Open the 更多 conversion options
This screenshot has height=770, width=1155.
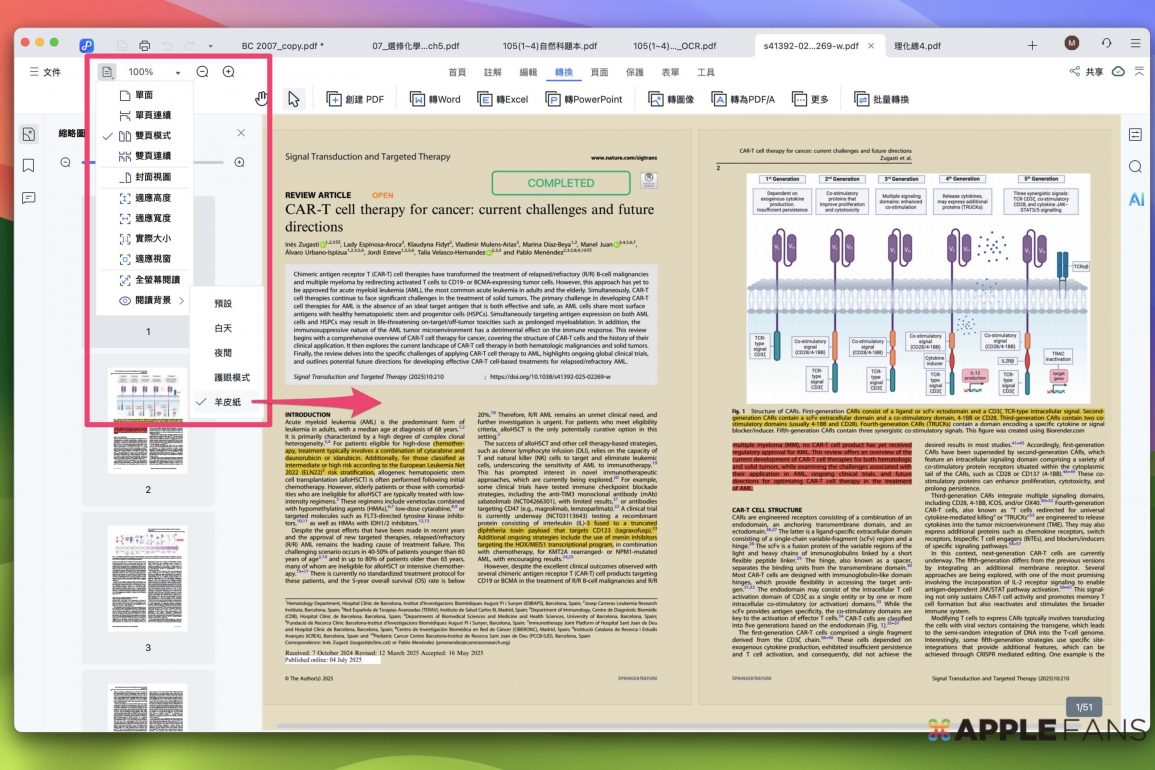click(810, 99)
